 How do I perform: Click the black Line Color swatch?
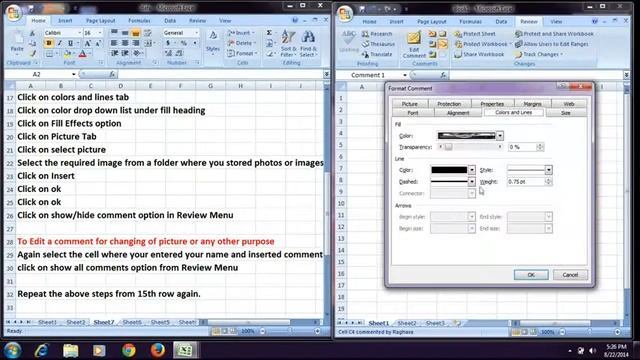click(449, 170)
